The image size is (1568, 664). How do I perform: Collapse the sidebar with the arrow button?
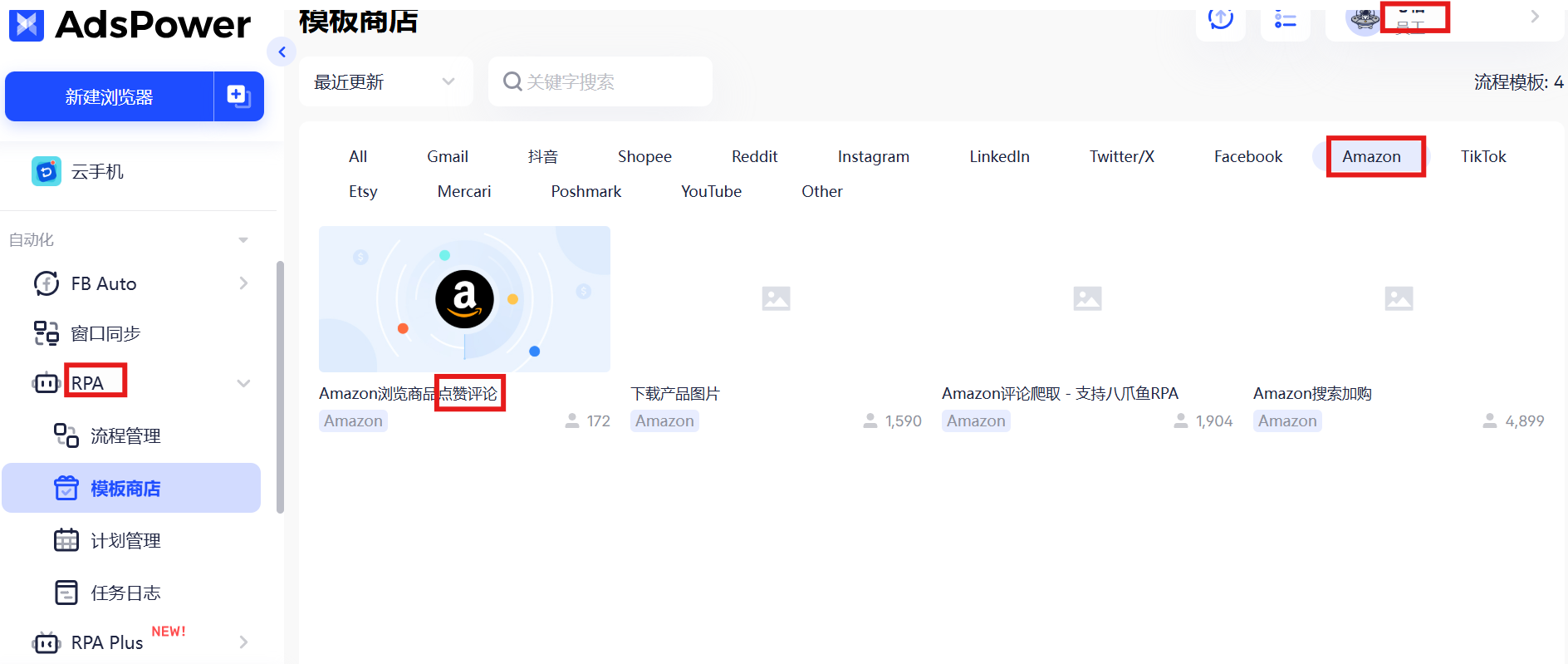coord(282,52)
